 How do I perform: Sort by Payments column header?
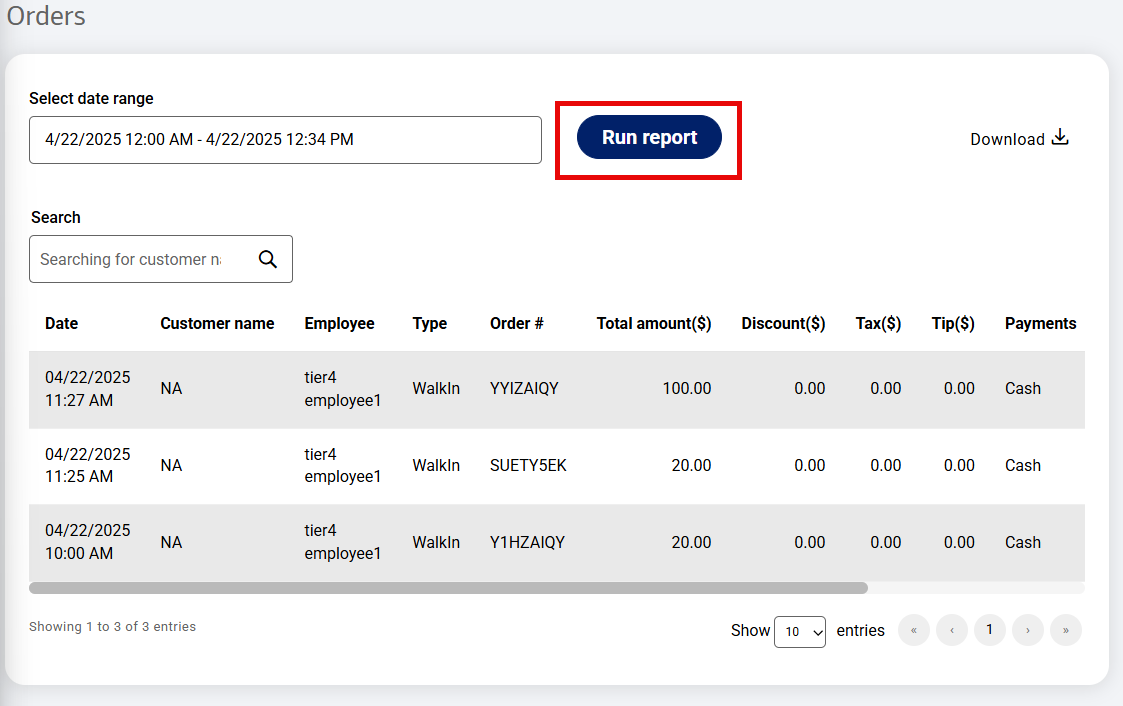pyautogui.click(x=1040, y=324)
